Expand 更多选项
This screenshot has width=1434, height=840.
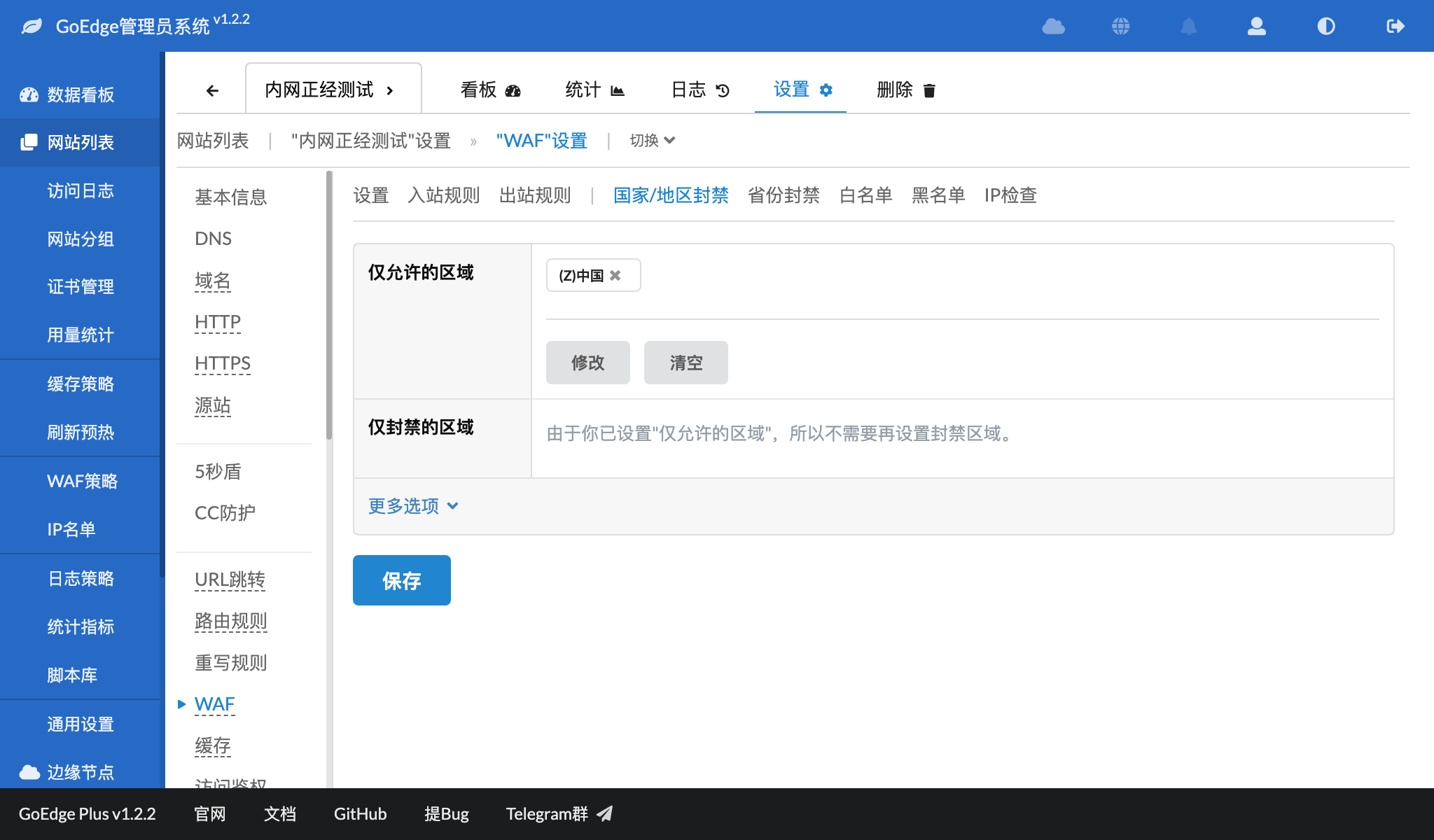coord(413,505)
